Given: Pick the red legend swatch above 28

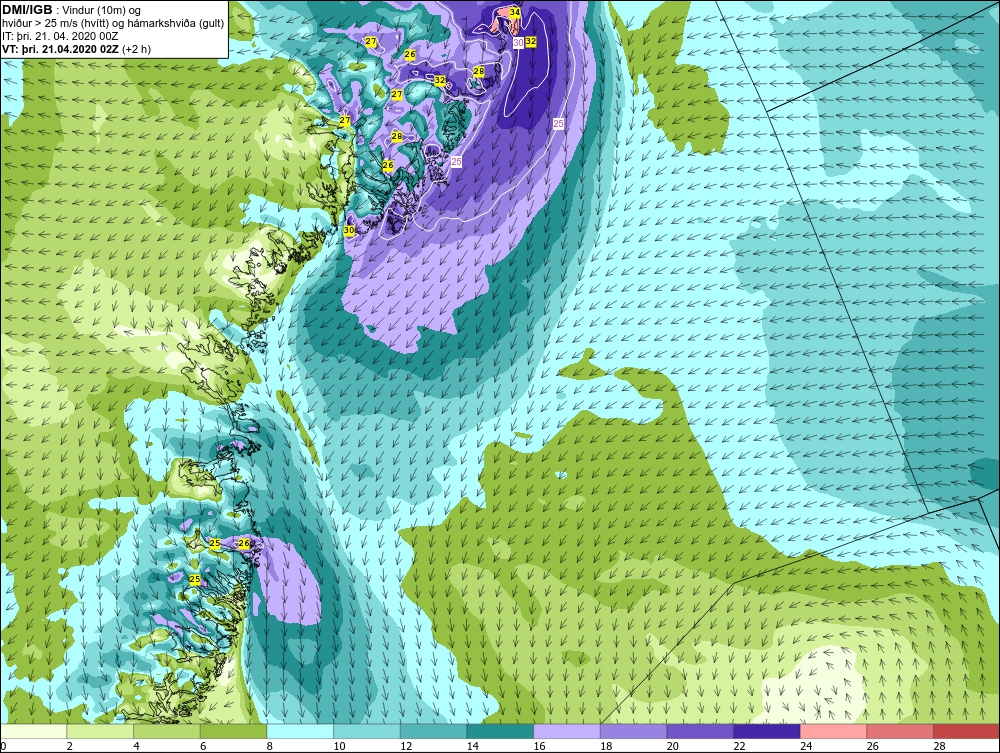Looking at the screenshot, I should 966,731.
